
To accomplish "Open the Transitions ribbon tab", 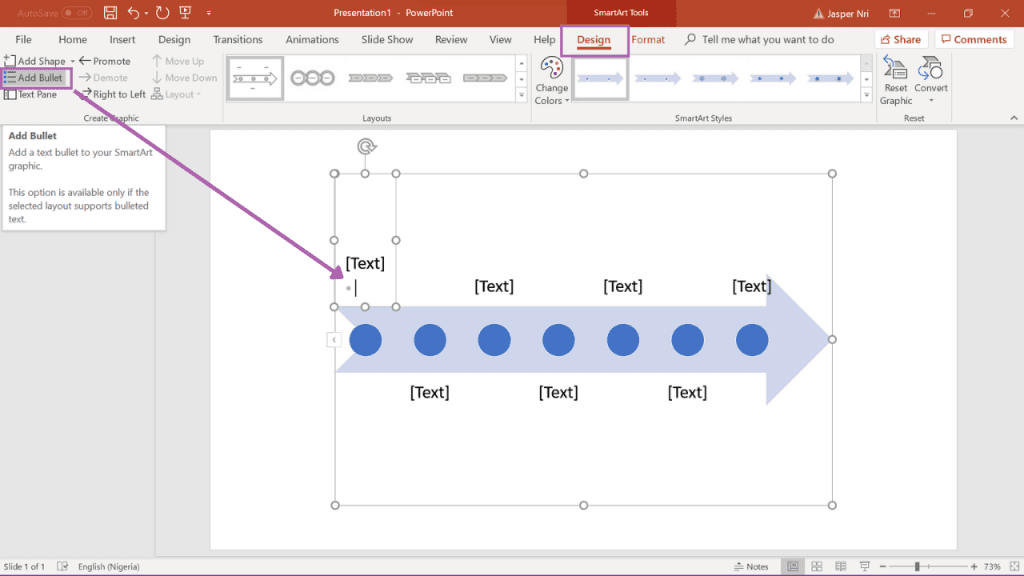I will pyautogui.click(x=238, y=40).
